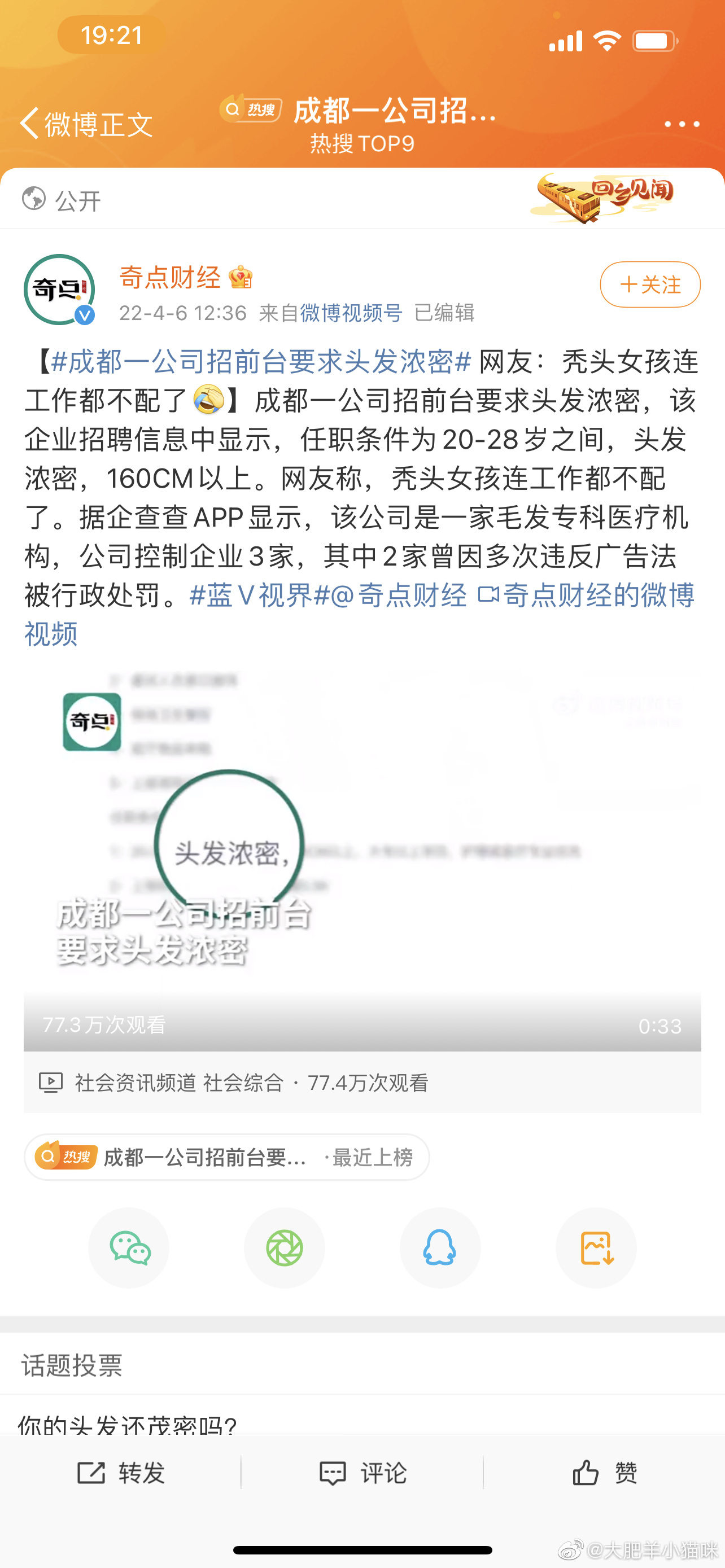
Task: Share post to WeChat
Action: [129, 1248]
